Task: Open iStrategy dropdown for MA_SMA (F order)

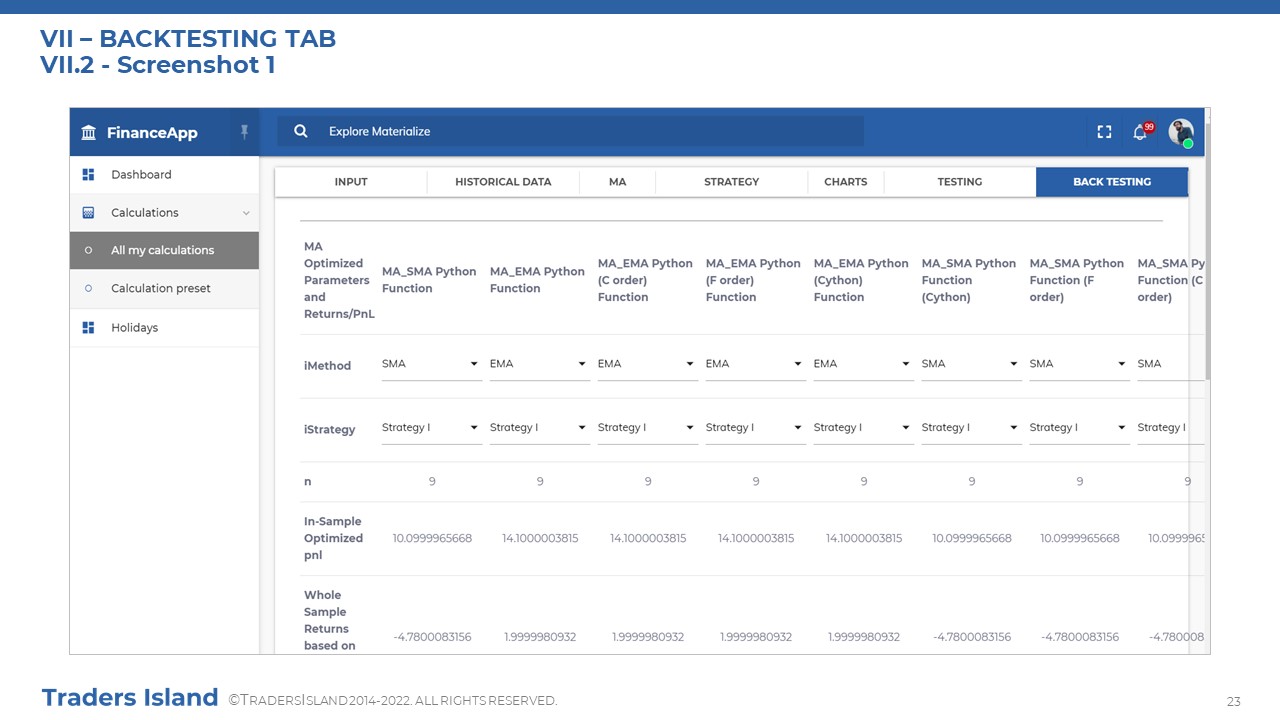Action: tap(1079, 428)
